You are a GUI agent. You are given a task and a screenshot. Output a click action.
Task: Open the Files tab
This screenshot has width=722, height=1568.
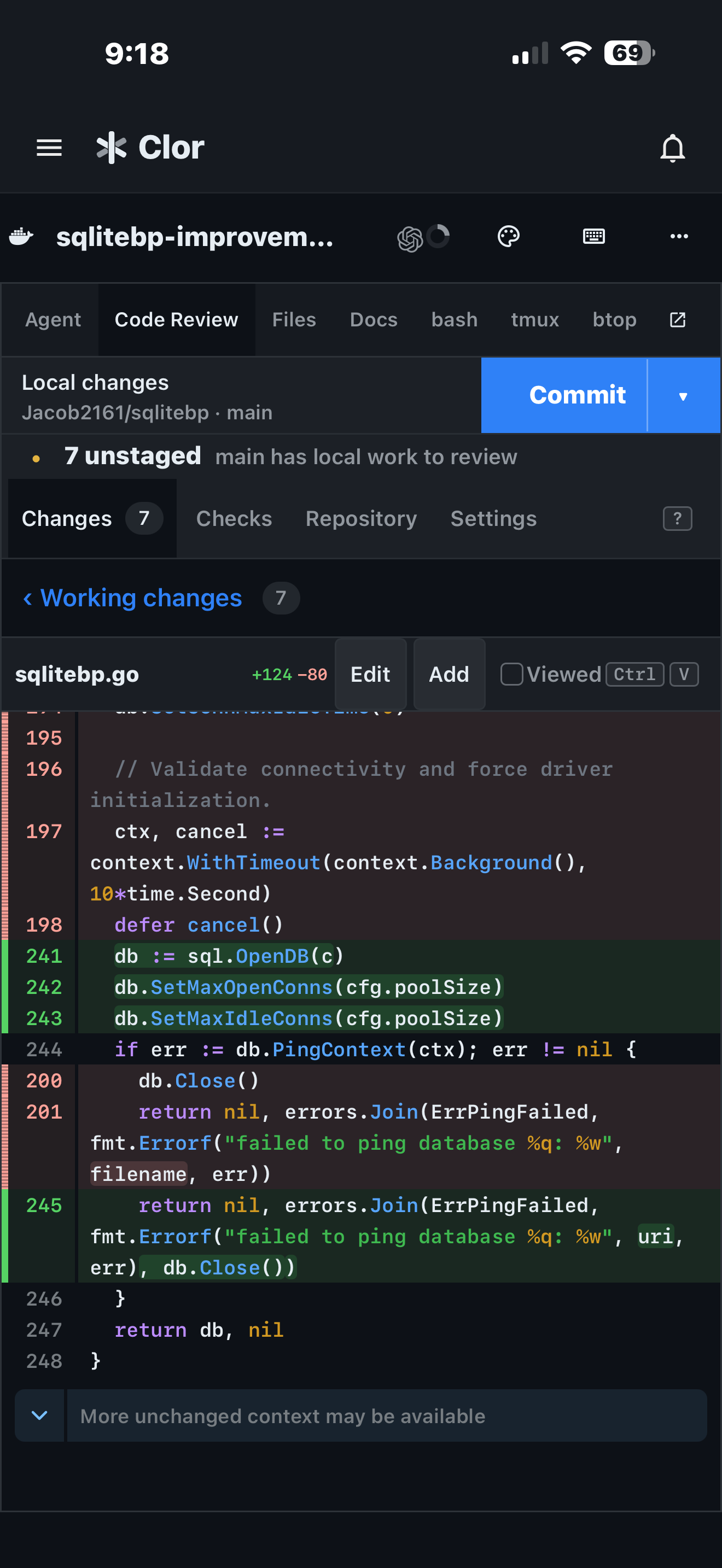294,320
